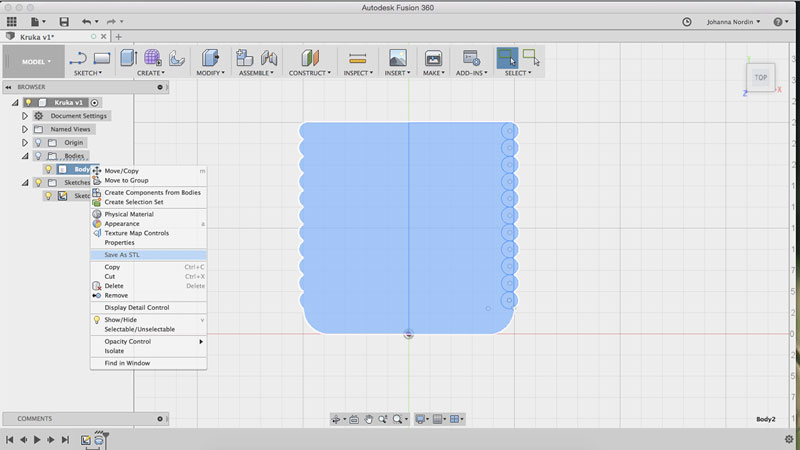Select the Insert image icon
This screenshot has height=450, width=800.
point(397,58)
